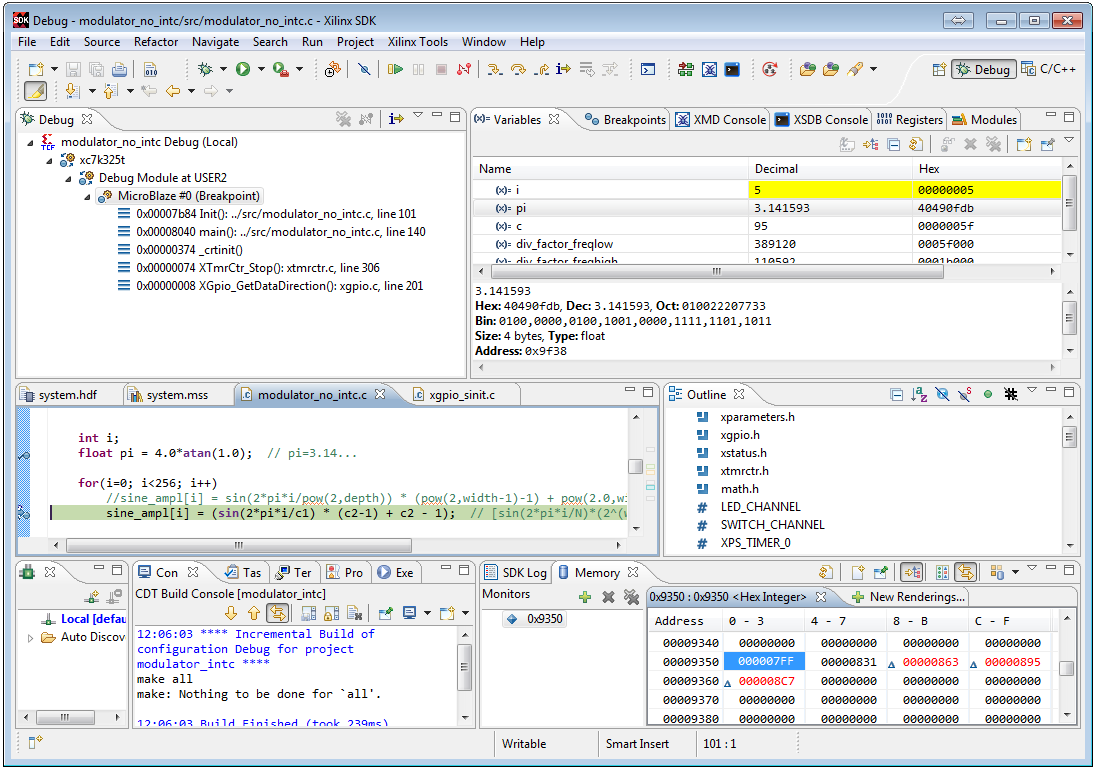Toggle Split Pane button in Memory view
Screen dimensions: 1097x770
point(942,573)
